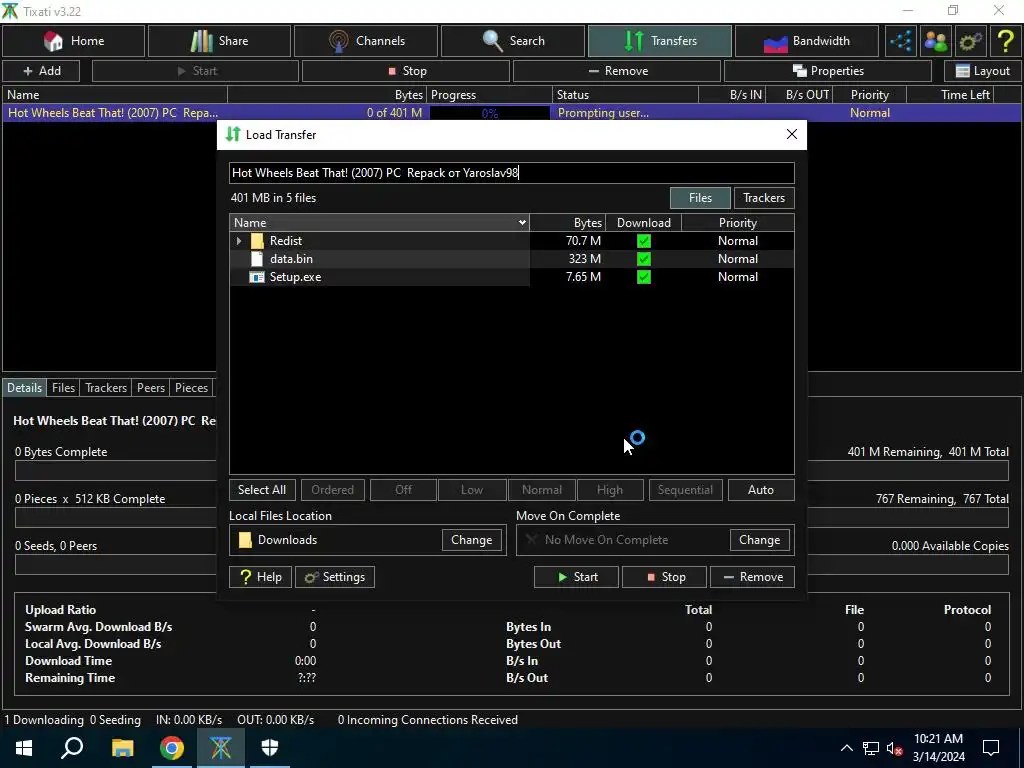Select the Redist folder icon

point(257,241)
